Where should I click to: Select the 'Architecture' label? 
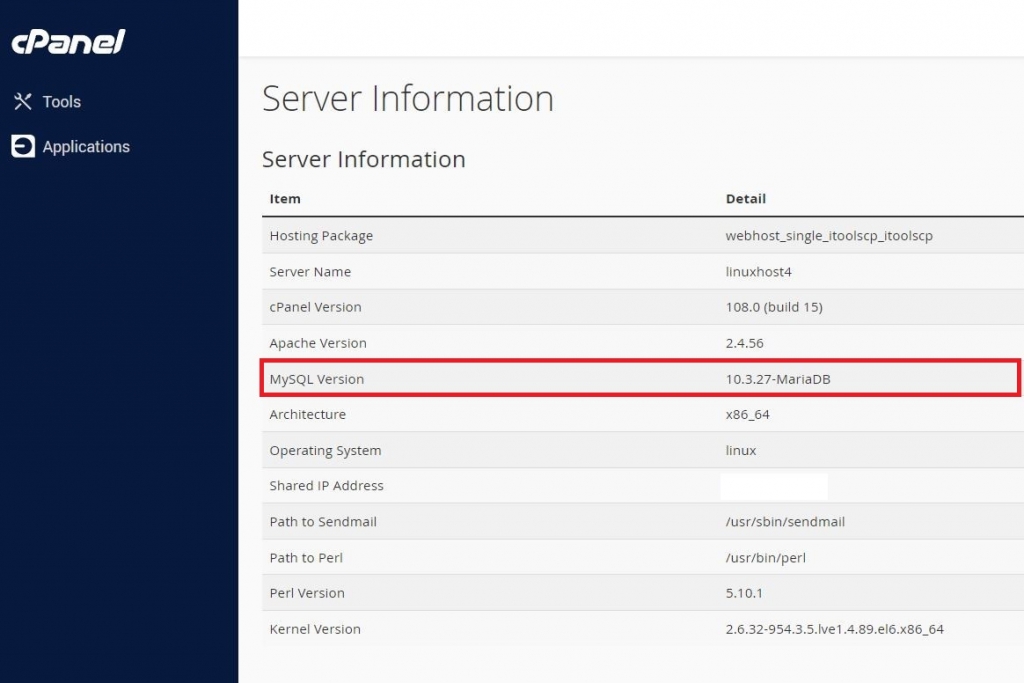pos(308,414)
